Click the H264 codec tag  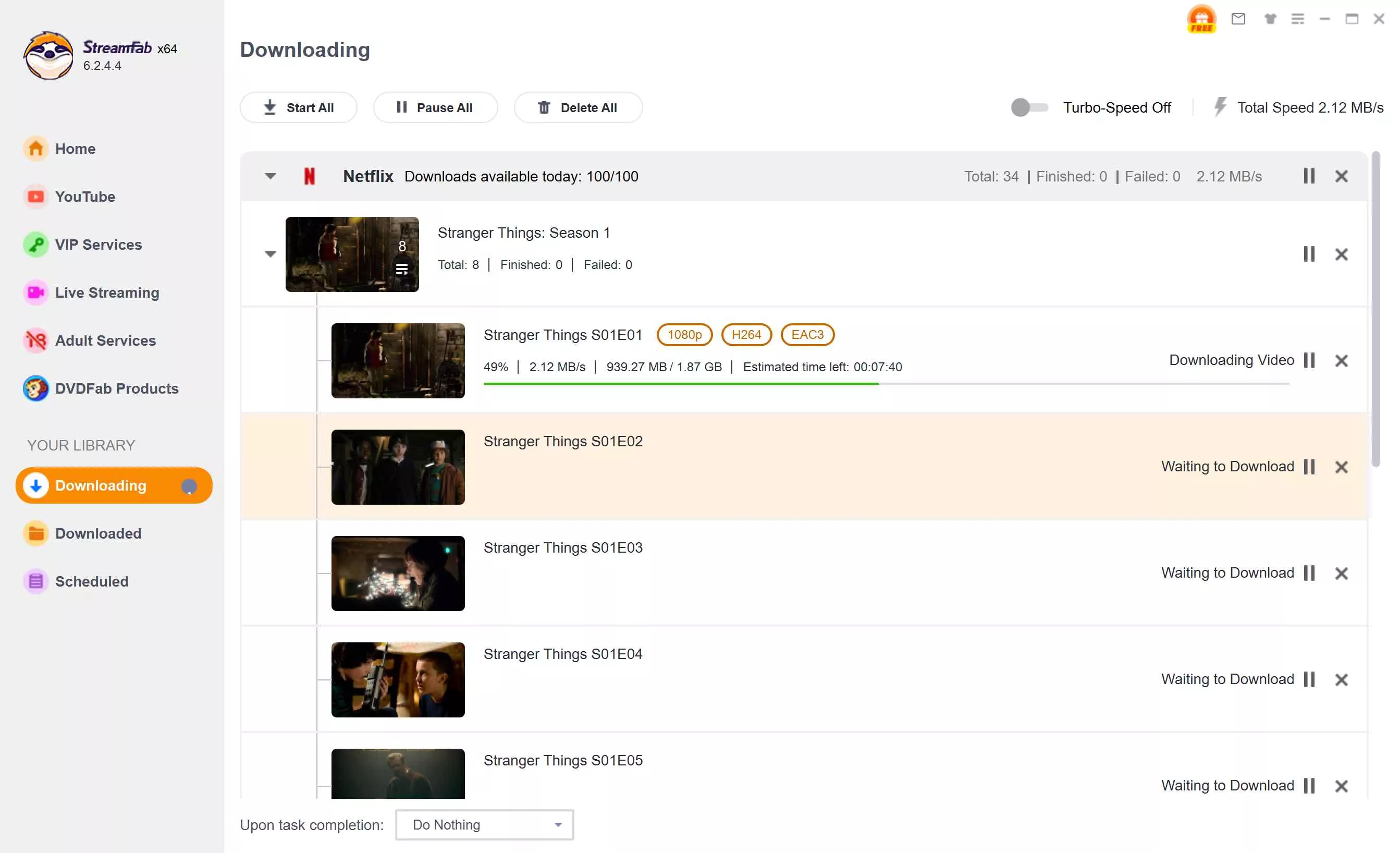746,334
